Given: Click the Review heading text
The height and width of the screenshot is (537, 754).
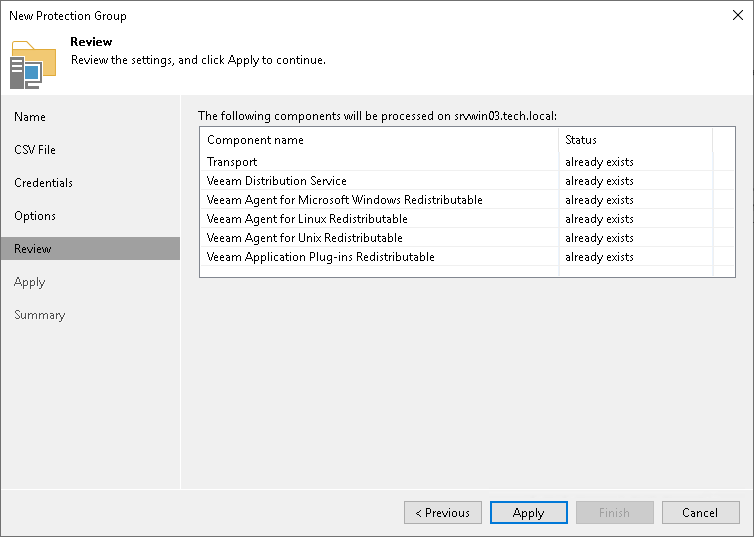Looking at the screenshot, I should (x=91, y=42).
